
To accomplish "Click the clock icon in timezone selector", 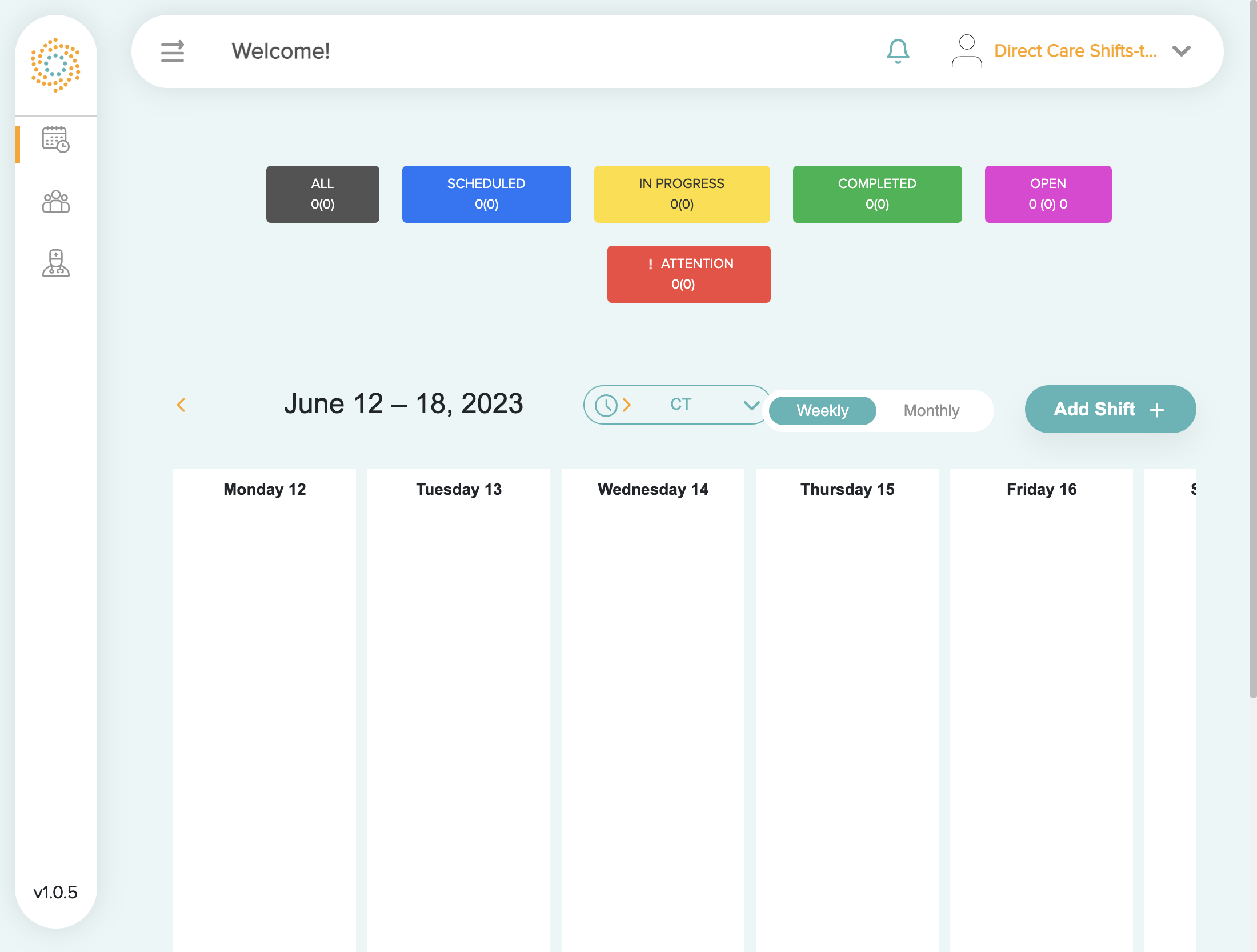I will [x=606, y=405].
